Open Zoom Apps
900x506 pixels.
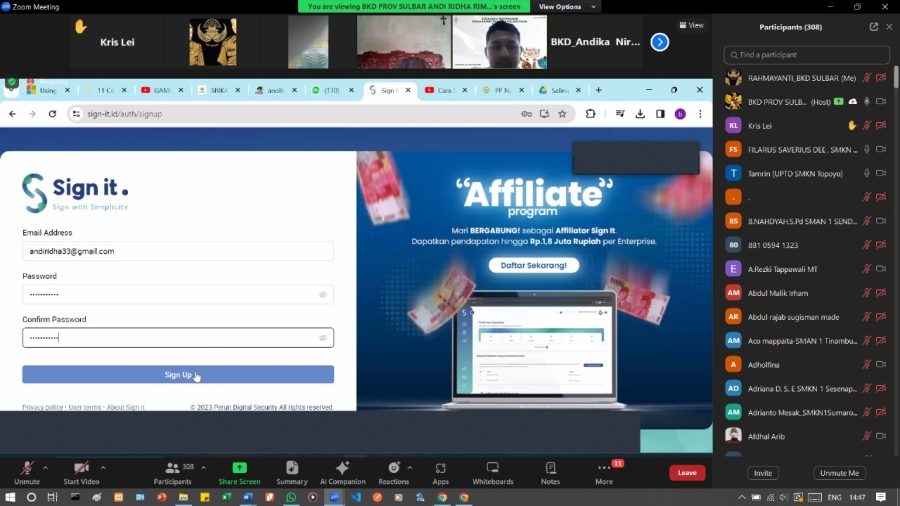[440, 473]
